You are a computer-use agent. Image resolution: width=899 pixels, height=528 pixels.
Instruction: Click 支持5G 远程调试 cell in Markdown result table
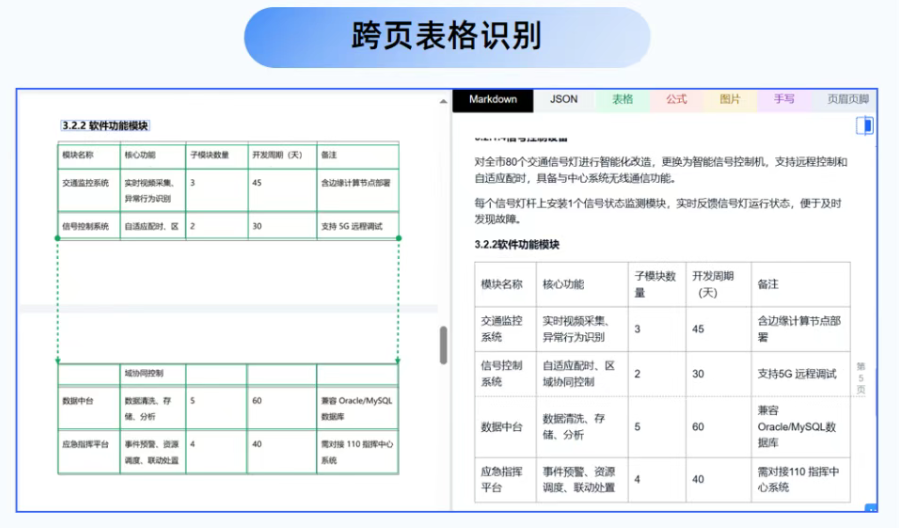(x=801, y=374)
